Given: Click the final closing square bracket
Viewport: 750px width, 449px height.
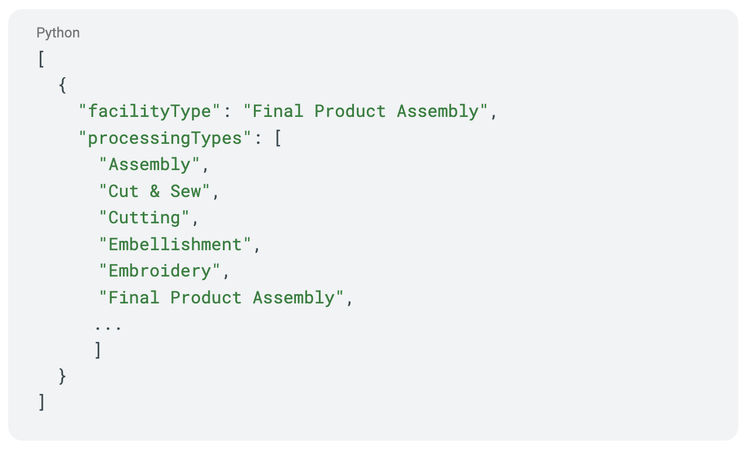Looking at the screenshot, I should (x=42, y=402).
